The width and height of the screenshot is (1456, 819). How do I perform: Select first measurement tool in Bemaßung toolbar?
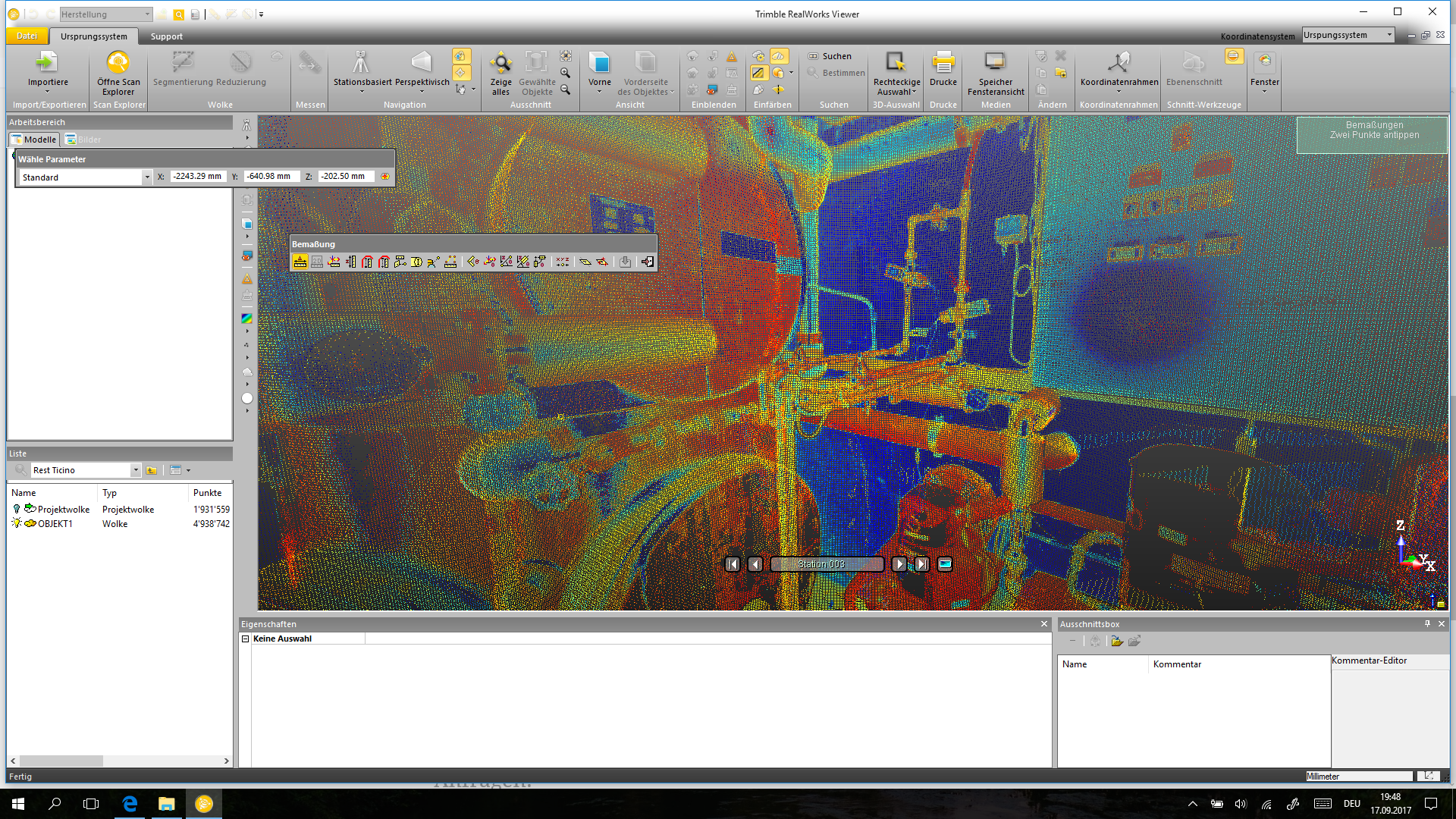[300, 262]
